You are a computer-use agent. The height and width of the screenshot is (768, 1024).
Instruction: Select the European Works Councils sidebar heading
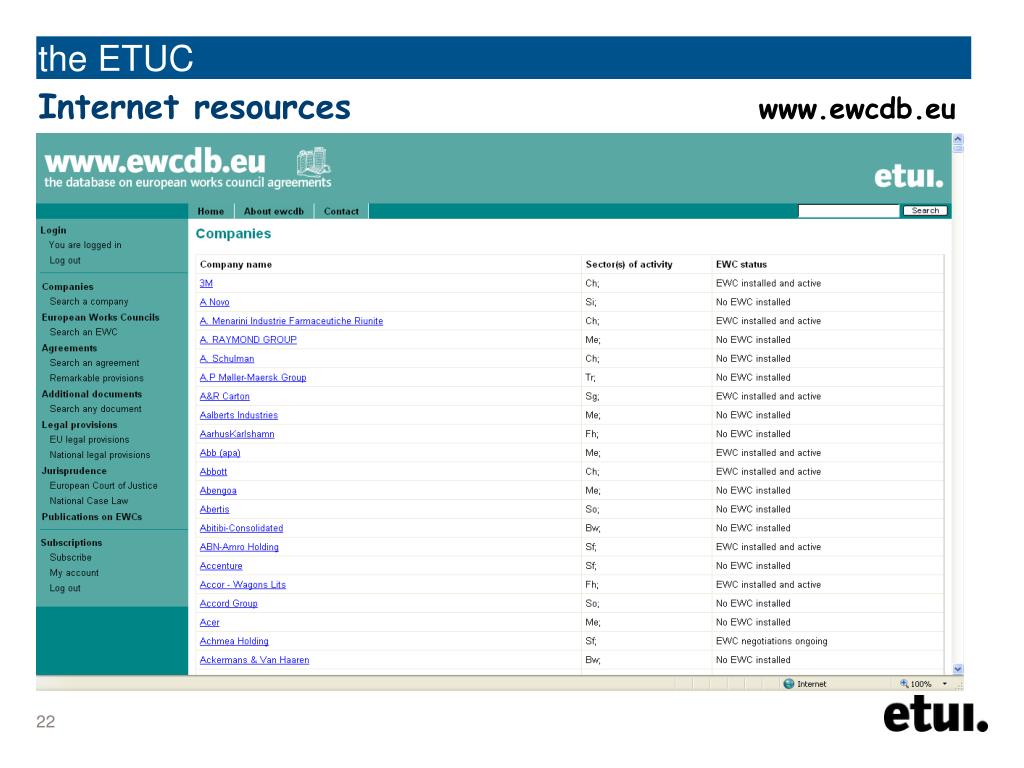click(101, 317)
